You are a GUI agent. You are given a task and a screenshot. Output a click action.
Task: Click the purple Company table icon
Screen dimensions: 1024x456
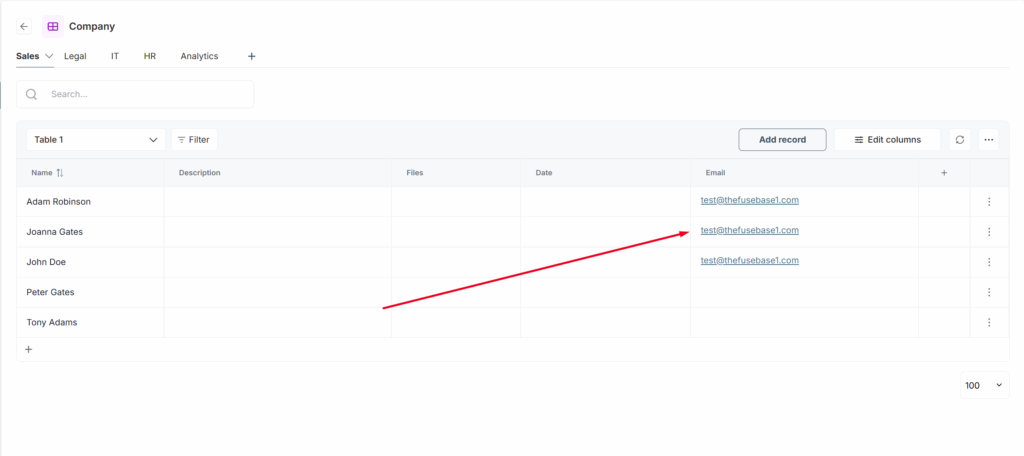point(52,27)
